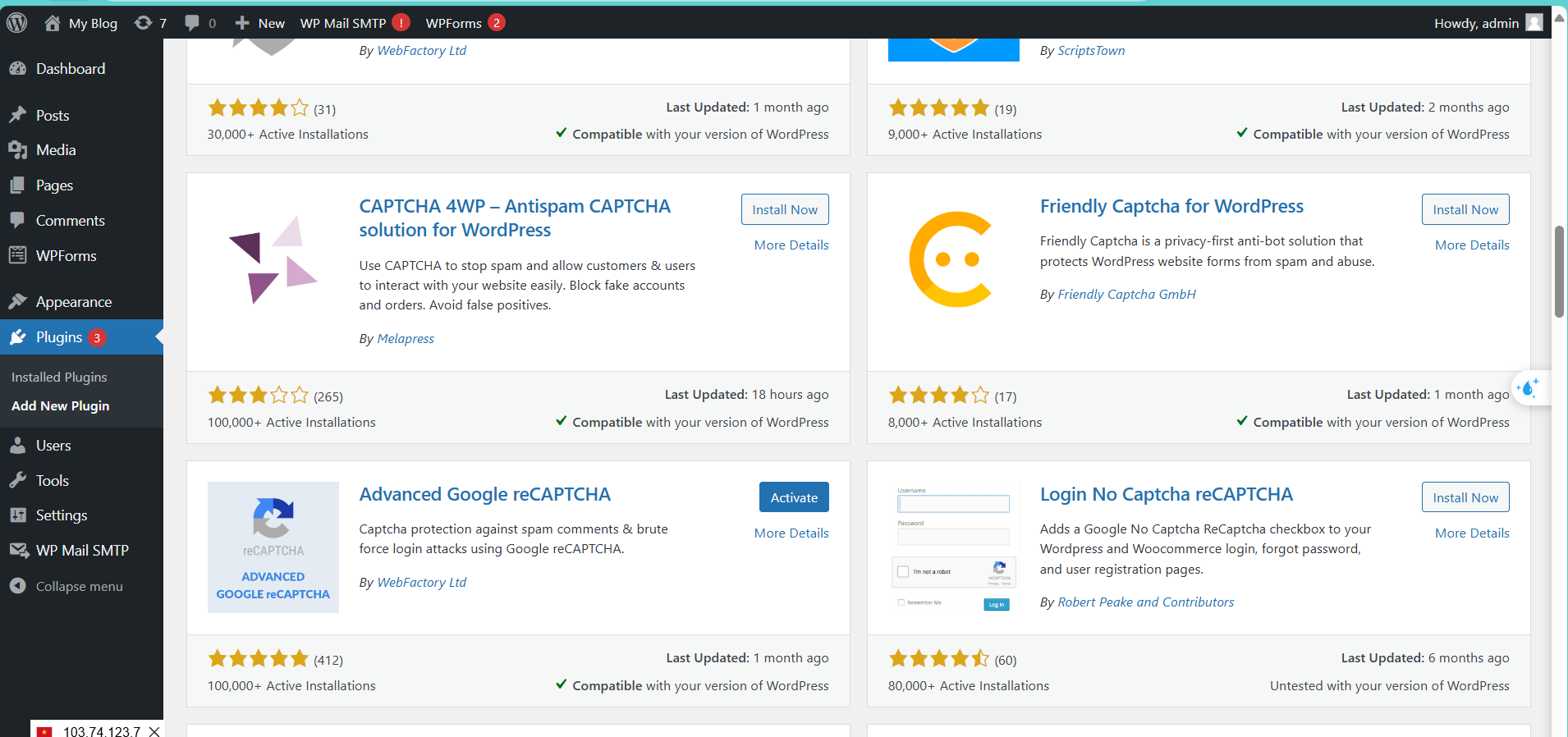Click the Tools wrench icon
This screenshot has height=737, width=1568.
(x=18, y=481)
